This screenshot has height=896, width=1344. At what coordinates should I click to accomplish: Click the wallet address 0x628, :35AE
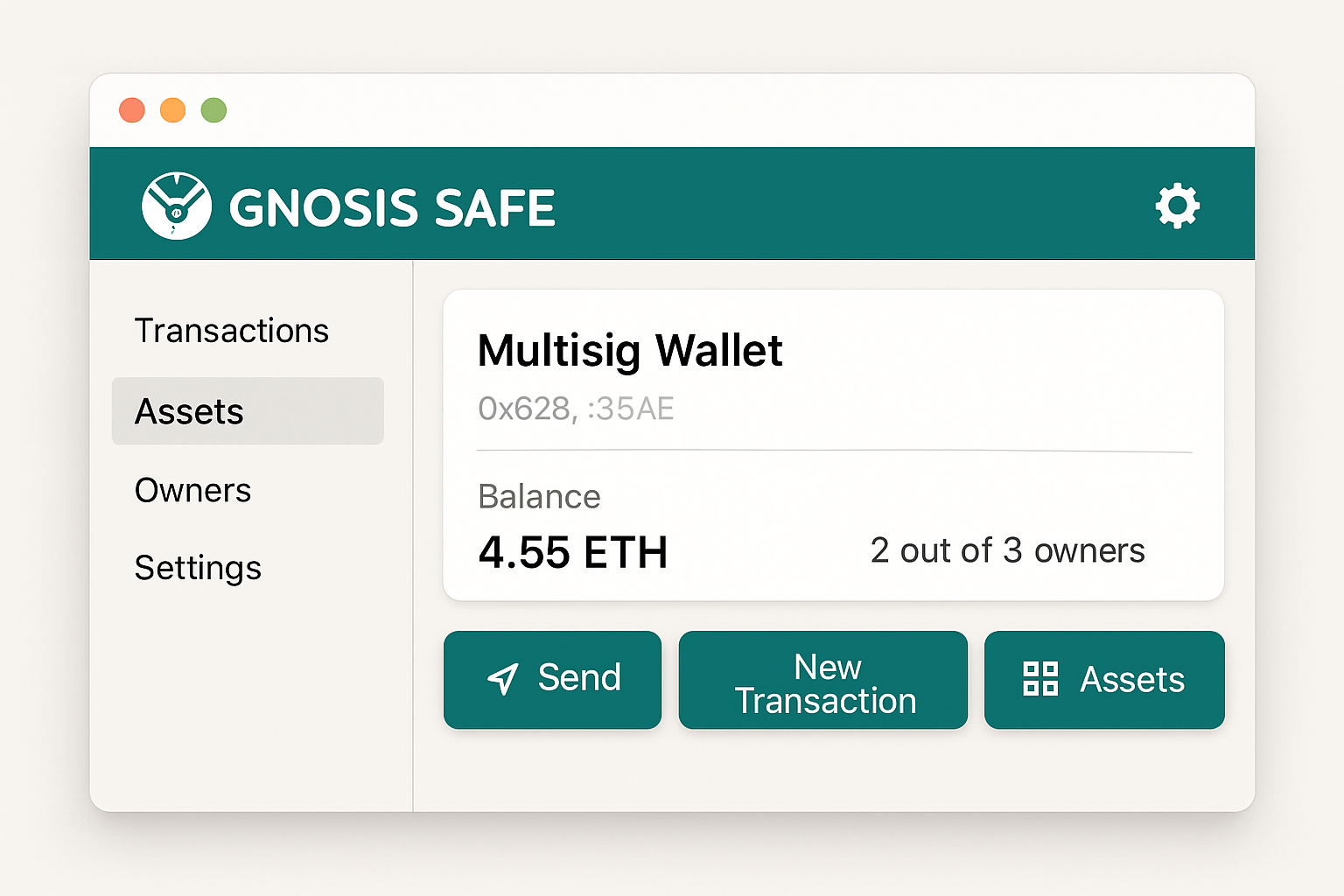(x=576, y=408)
